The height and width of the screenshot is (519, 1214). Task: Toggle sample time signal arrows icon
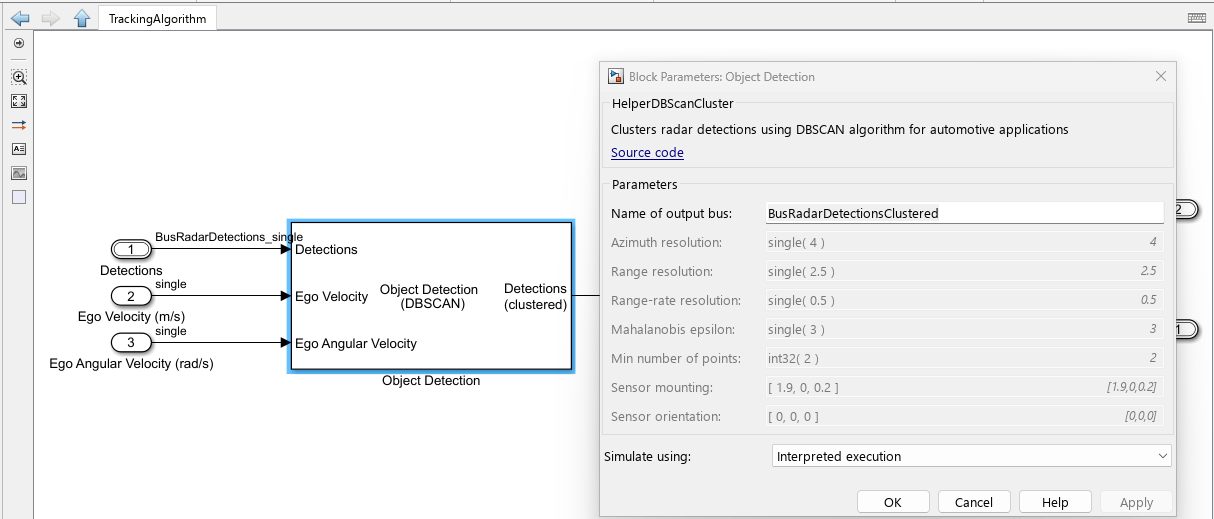point(19,125)
